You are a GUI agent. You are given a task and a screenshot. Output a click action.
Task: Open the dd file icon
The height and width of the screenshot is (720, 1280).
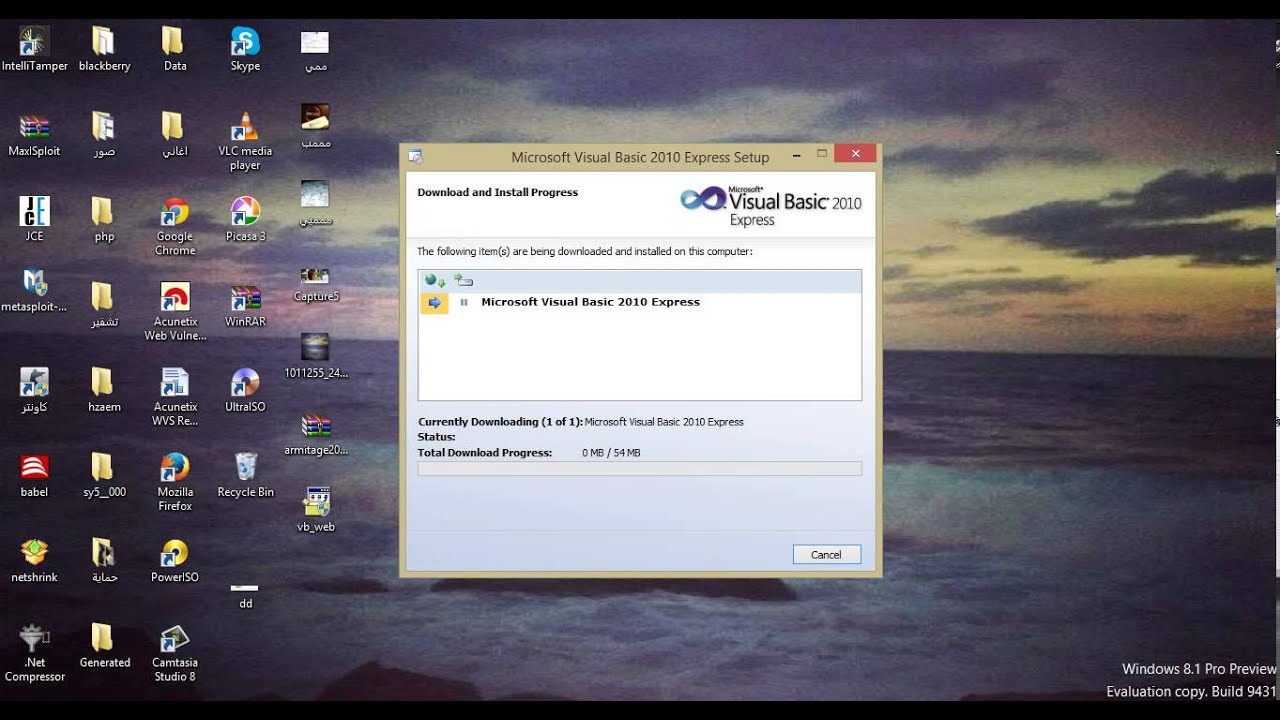point(245,588)
